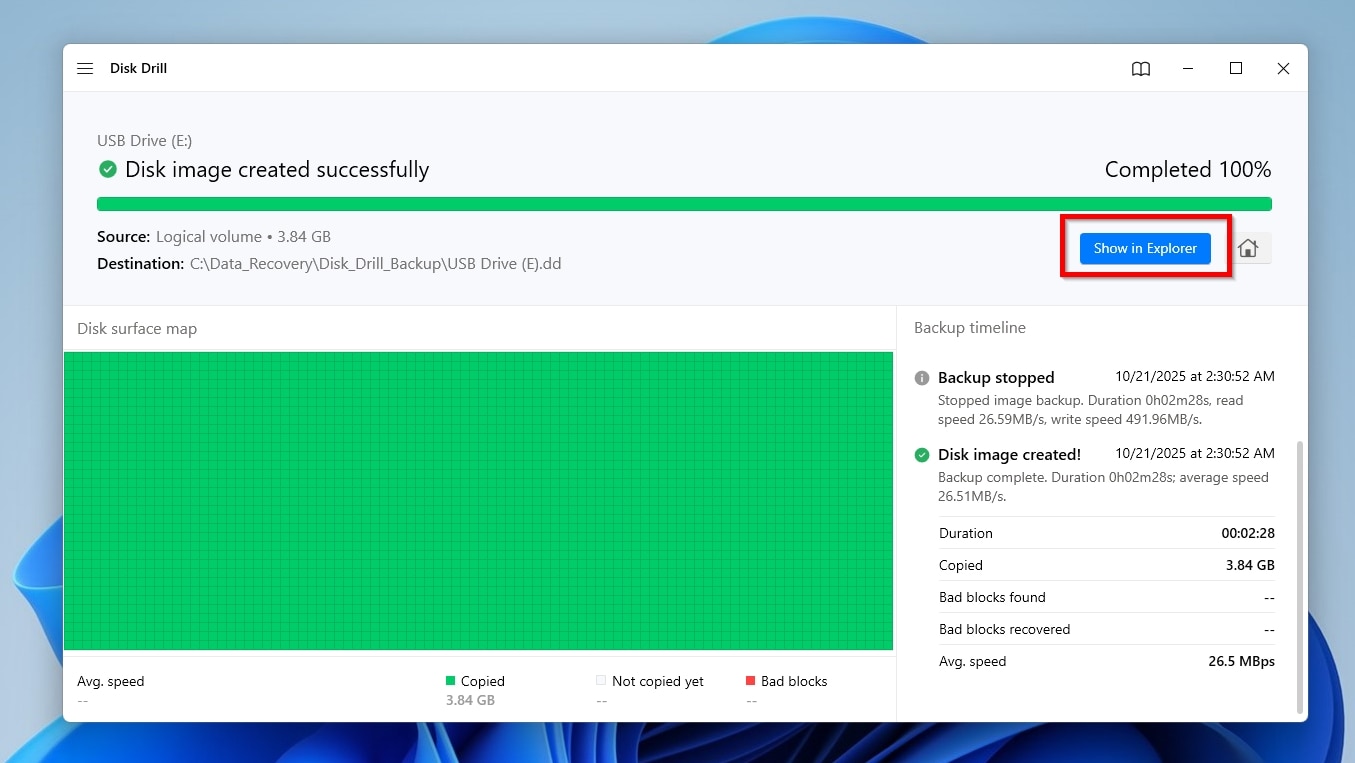Click the green check beside 'Disk image created!'
Viewport: 1355px width, 763px height.
tap(921, 454)
